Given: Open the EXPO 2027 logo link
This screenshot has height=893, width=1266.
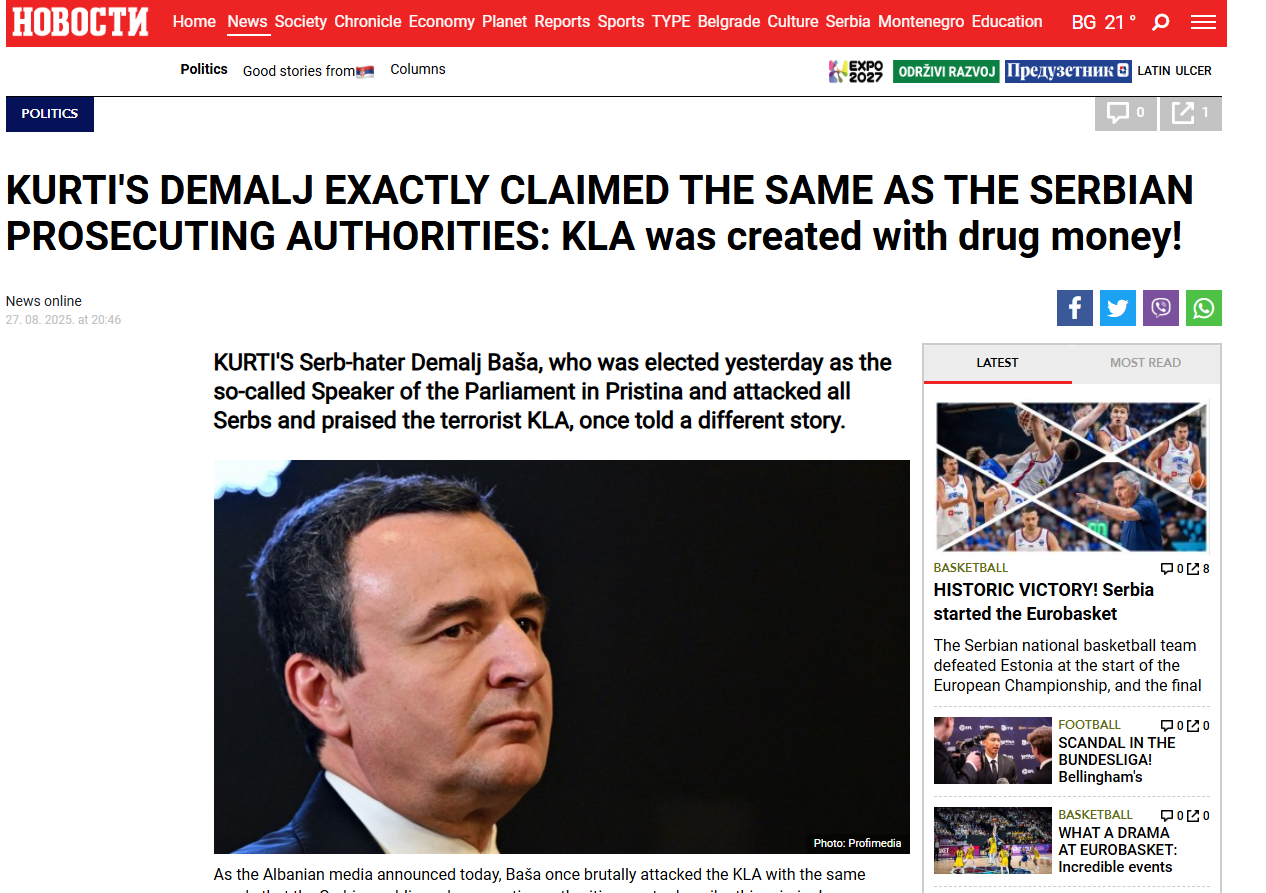Looking at the screenshot, I should (856, 71).
